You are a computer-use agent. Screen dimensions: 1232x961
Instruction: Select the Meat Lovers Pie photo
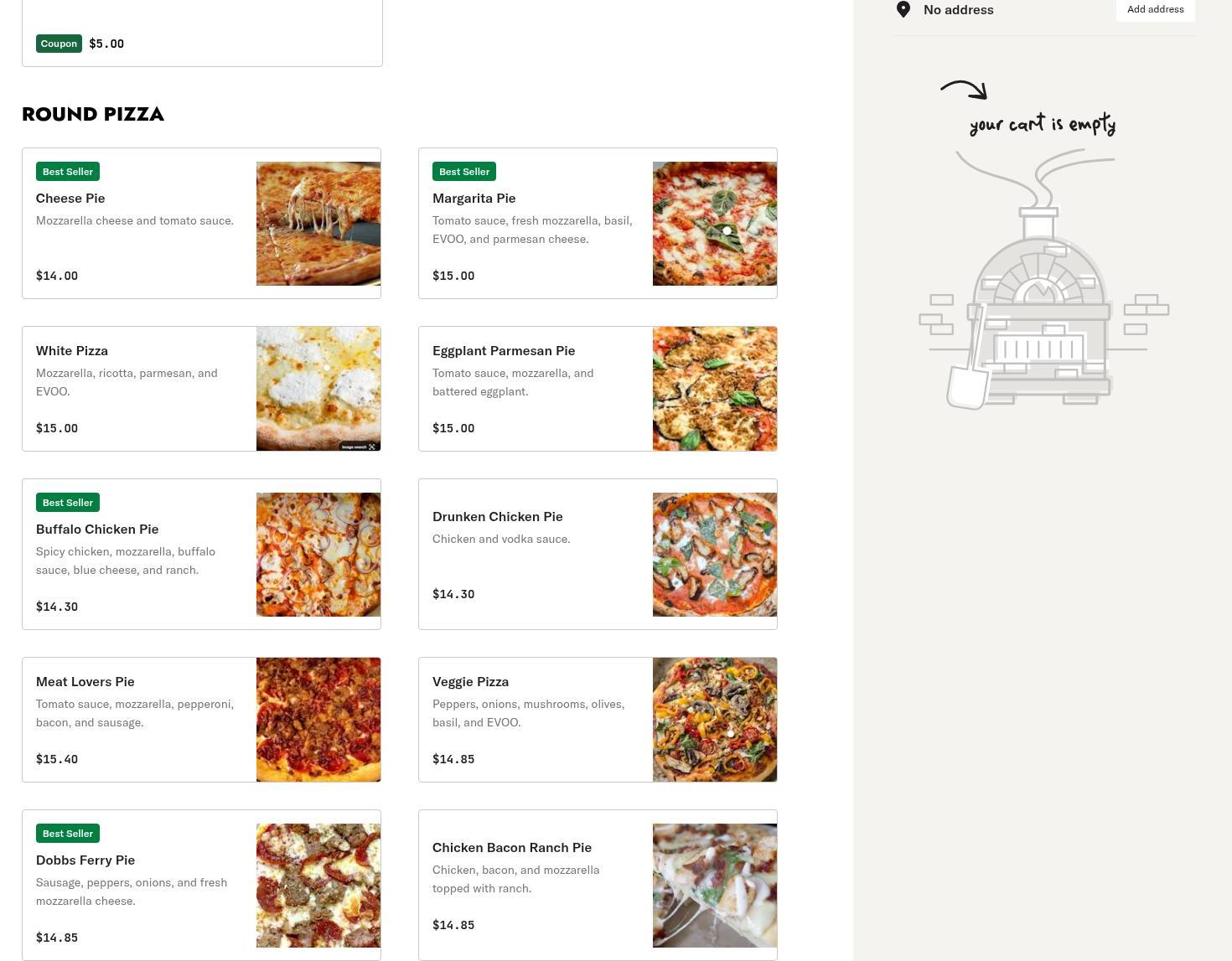point(318,720)
